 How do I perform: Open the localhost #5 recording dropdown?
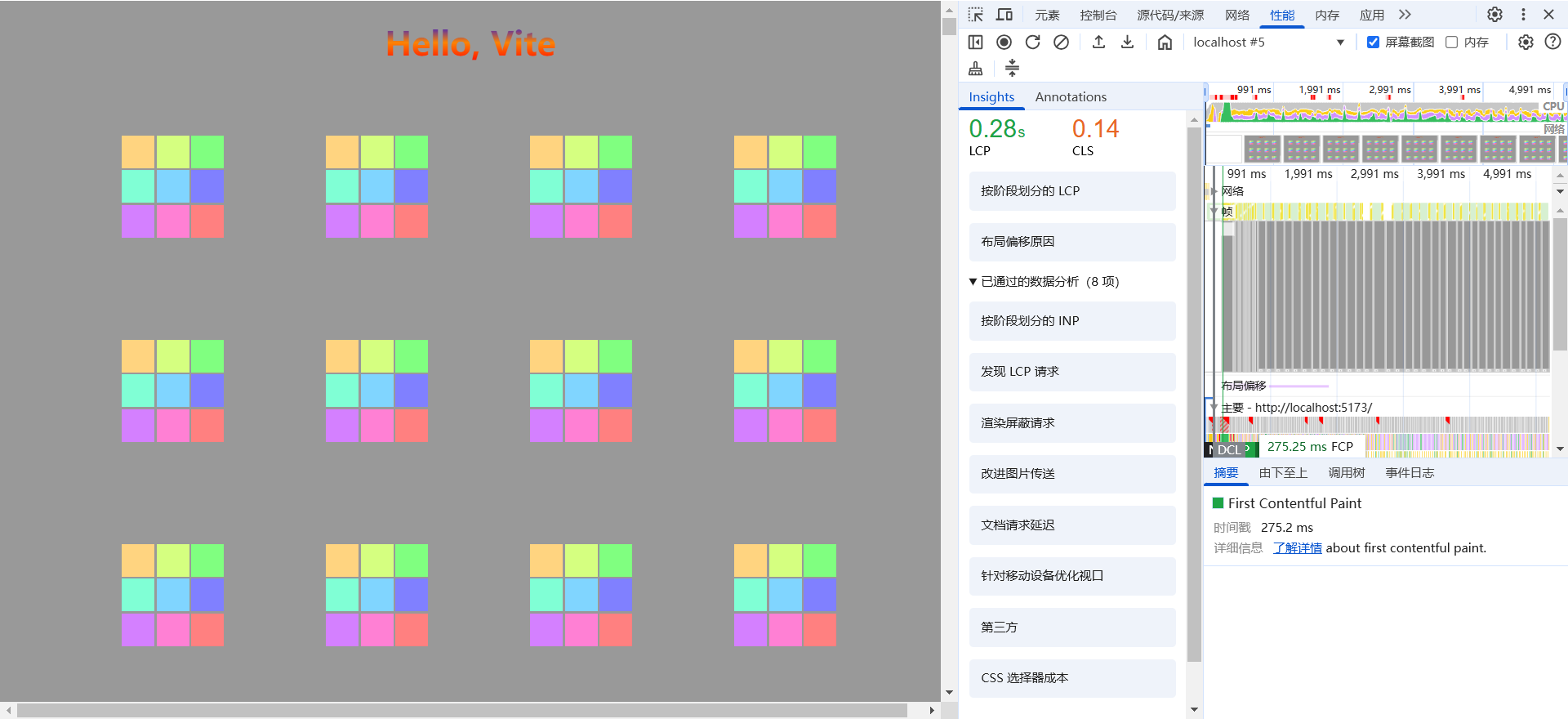pos(1268,42)
